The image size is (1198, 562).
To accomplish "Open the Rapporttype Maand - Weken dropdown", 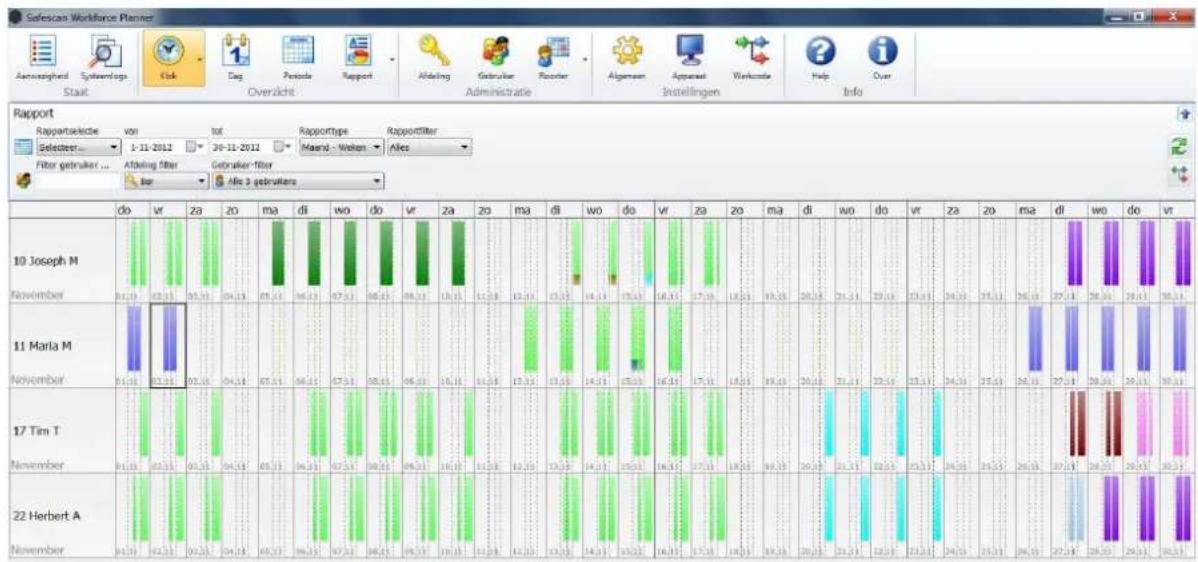I will [342, 147].
